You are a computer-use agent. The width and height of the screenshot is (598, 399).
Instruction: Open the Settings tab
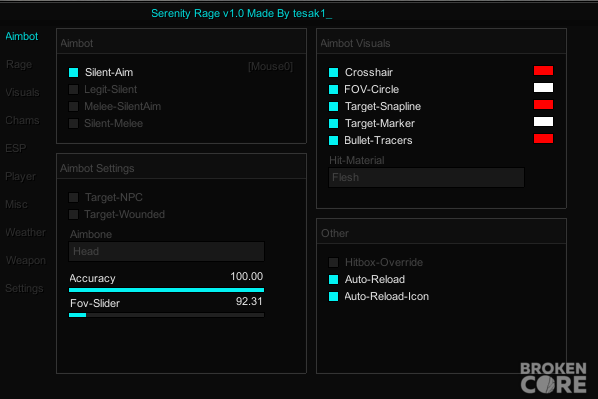point(24,288)
